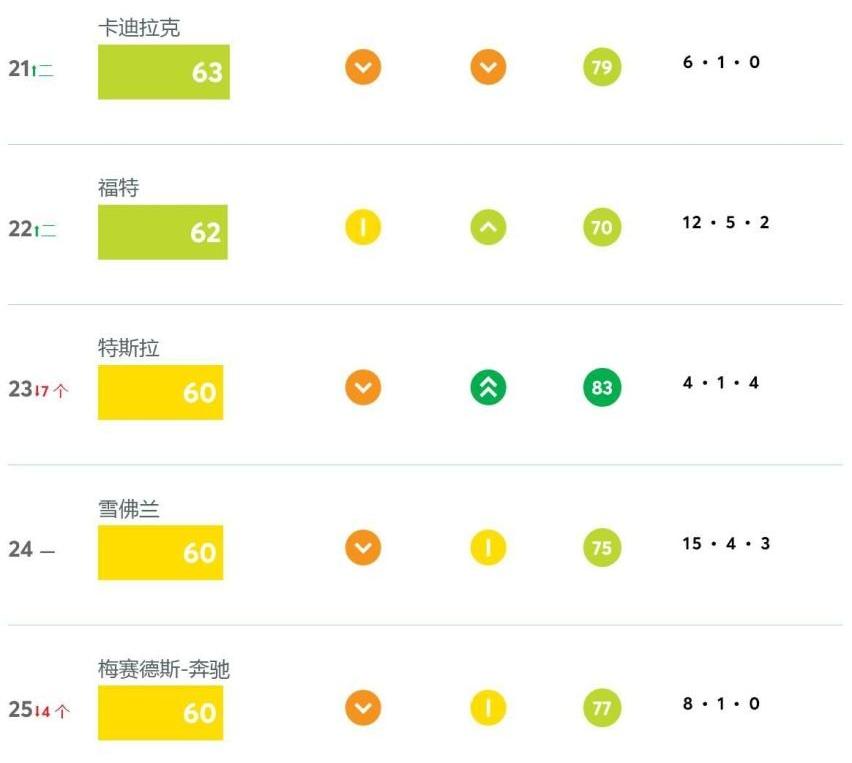Click the 77 score circle for 梅赛德斯-奔驰
The image size is (852, 763).
(602, 708)
